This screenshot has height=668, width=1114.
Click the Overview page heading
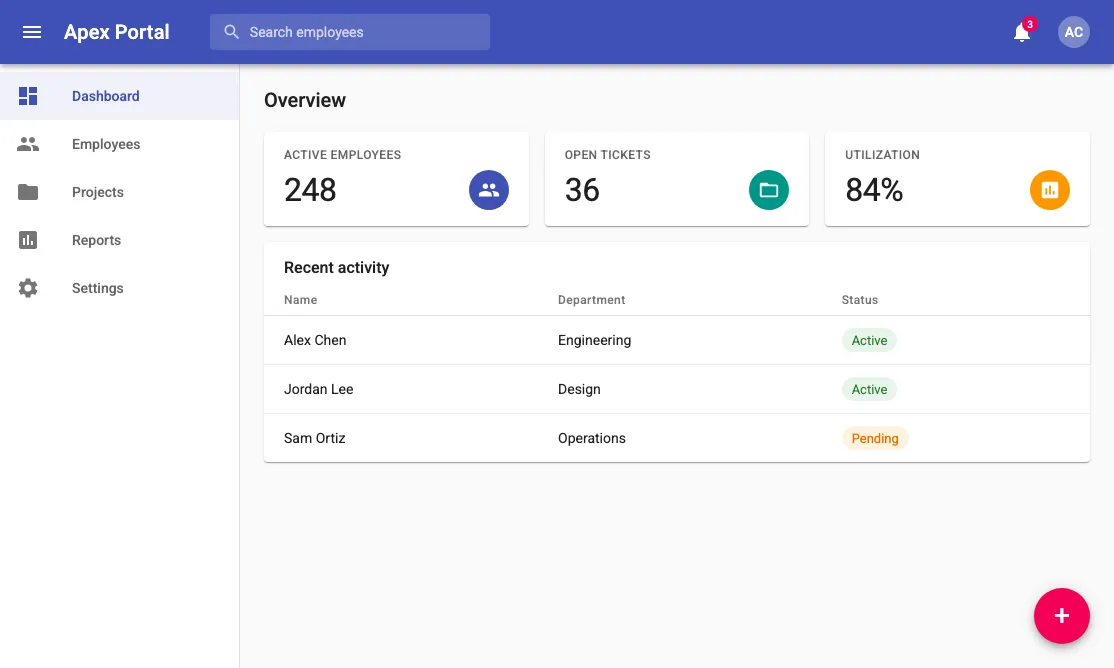coord(305,100)
